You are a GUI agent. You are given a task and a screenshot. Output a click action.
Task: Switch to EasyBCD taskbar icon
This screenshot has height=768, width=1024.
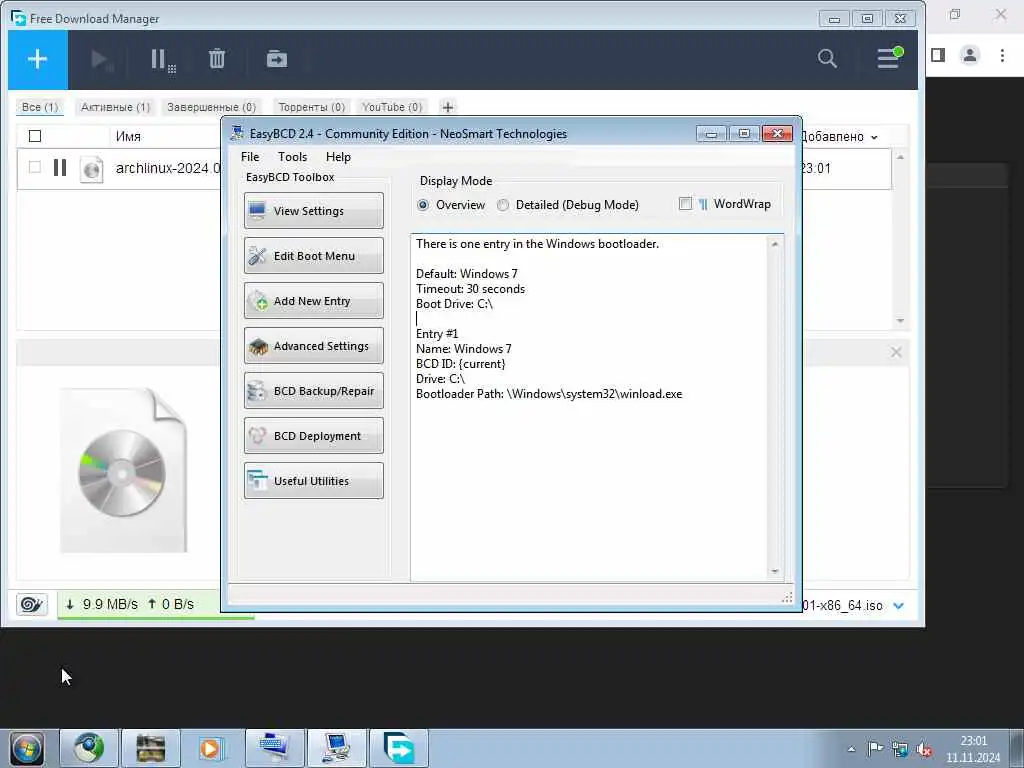pyautogui.click(x=336, y=748)
